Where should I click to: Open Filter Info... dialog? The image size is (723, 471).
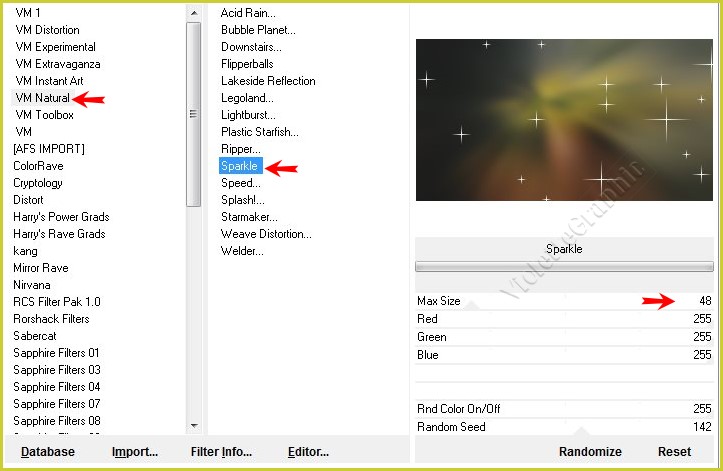coord(221,452)
